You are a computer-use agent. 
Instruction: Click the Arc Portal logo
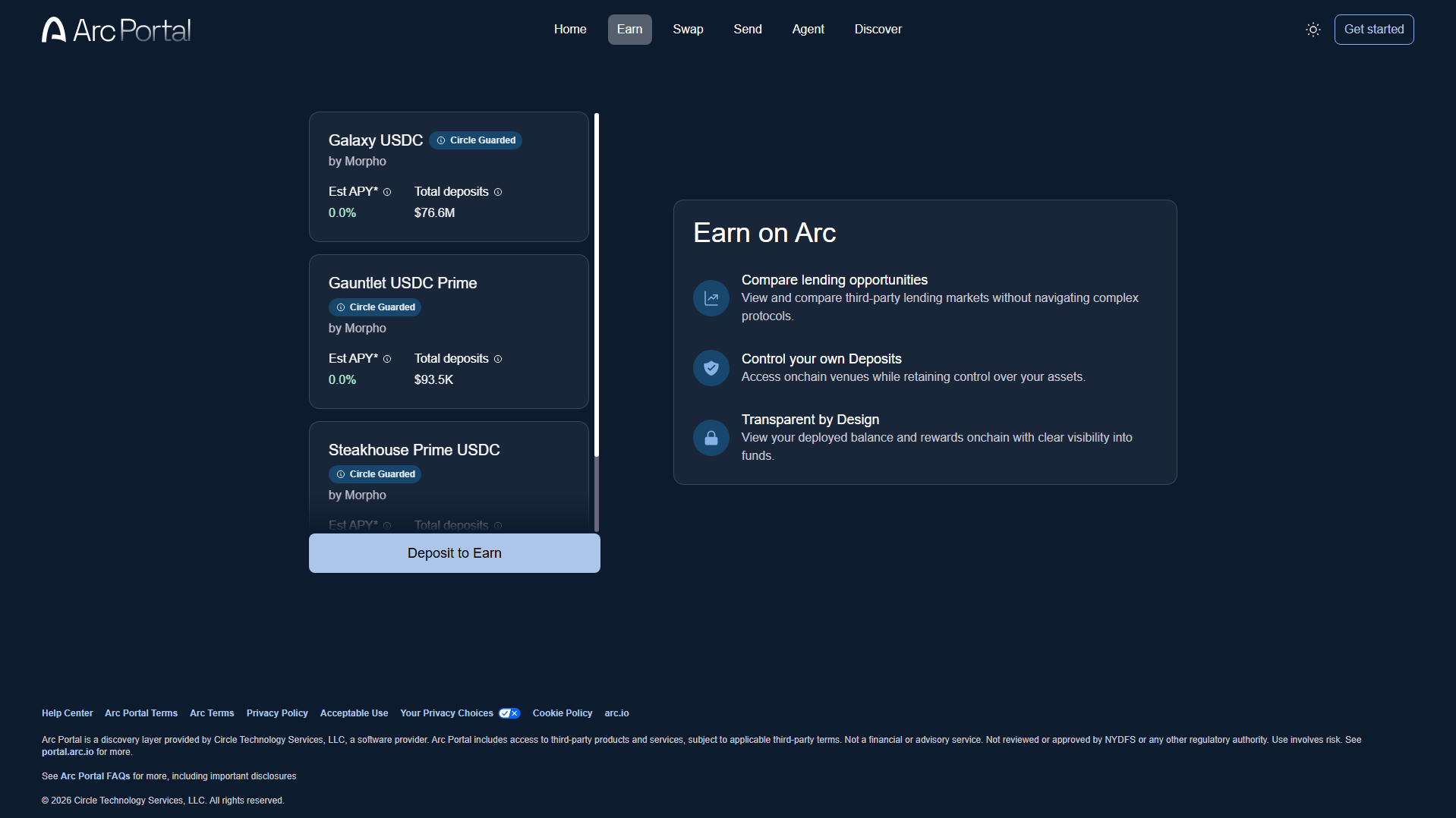pos(116,30)
